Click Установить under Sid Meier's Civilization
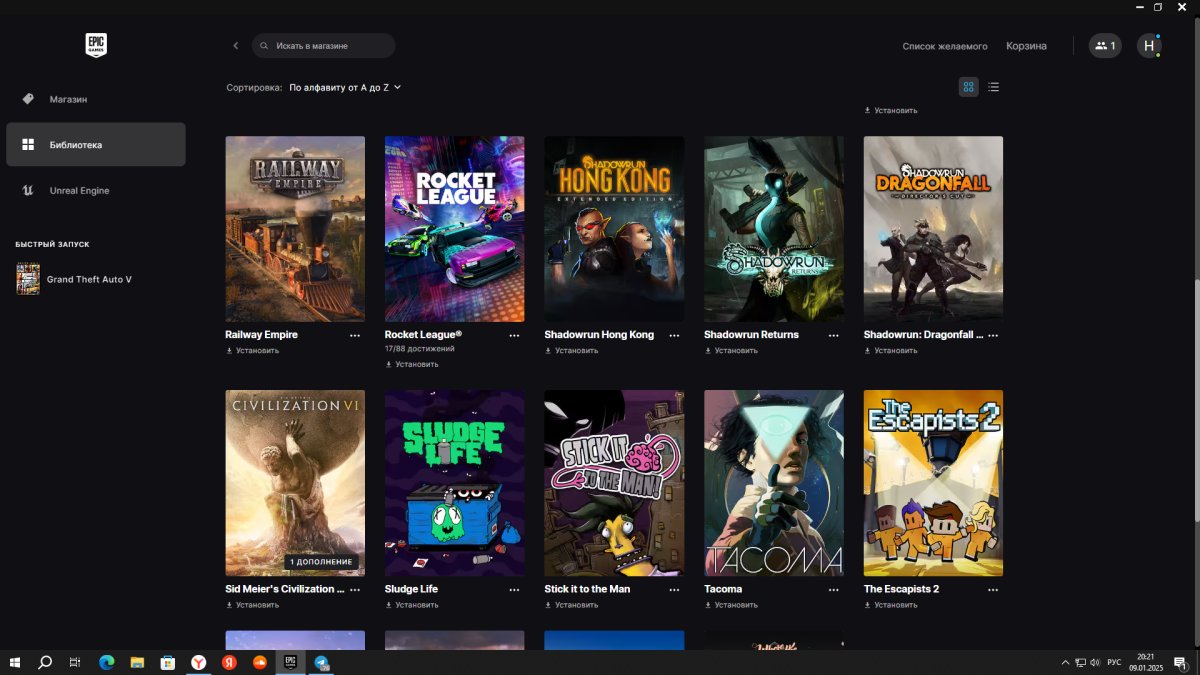 tap(253, 605)
